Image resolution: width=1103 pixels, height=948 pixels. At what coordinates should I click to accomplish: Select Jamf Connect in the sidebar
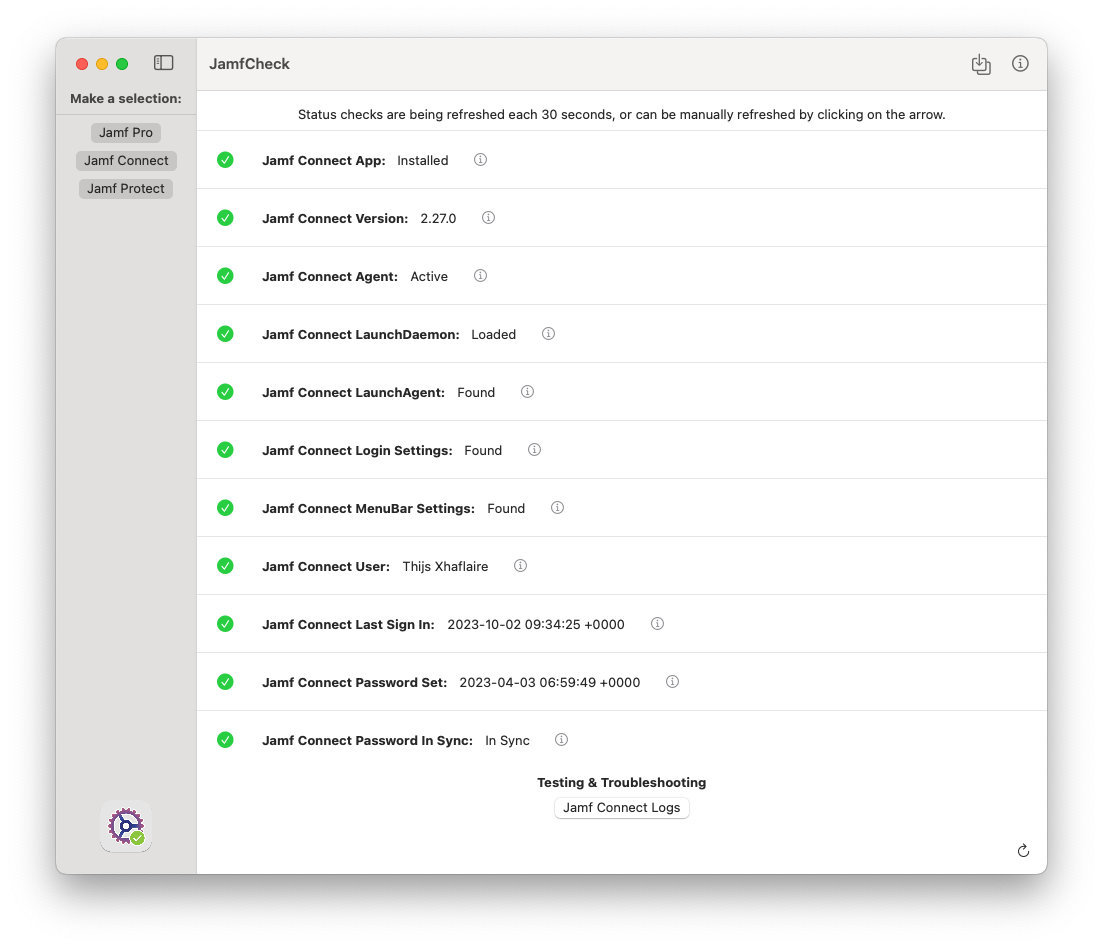126,160
